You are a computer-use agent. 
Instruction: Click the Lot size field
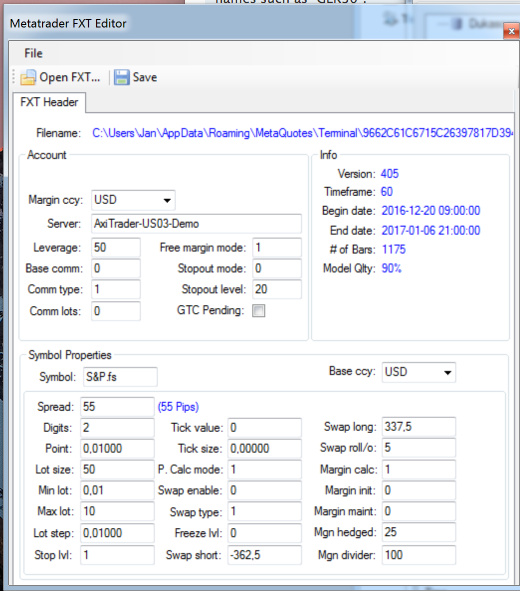point(117,469)
